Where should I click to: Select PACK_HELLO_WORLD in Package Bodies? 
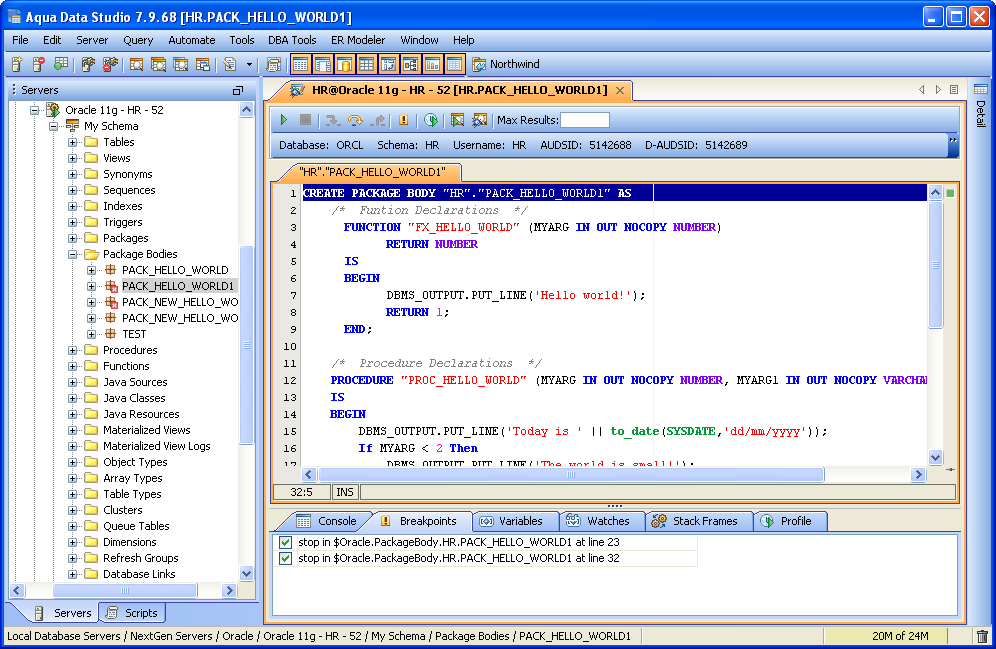174,270
